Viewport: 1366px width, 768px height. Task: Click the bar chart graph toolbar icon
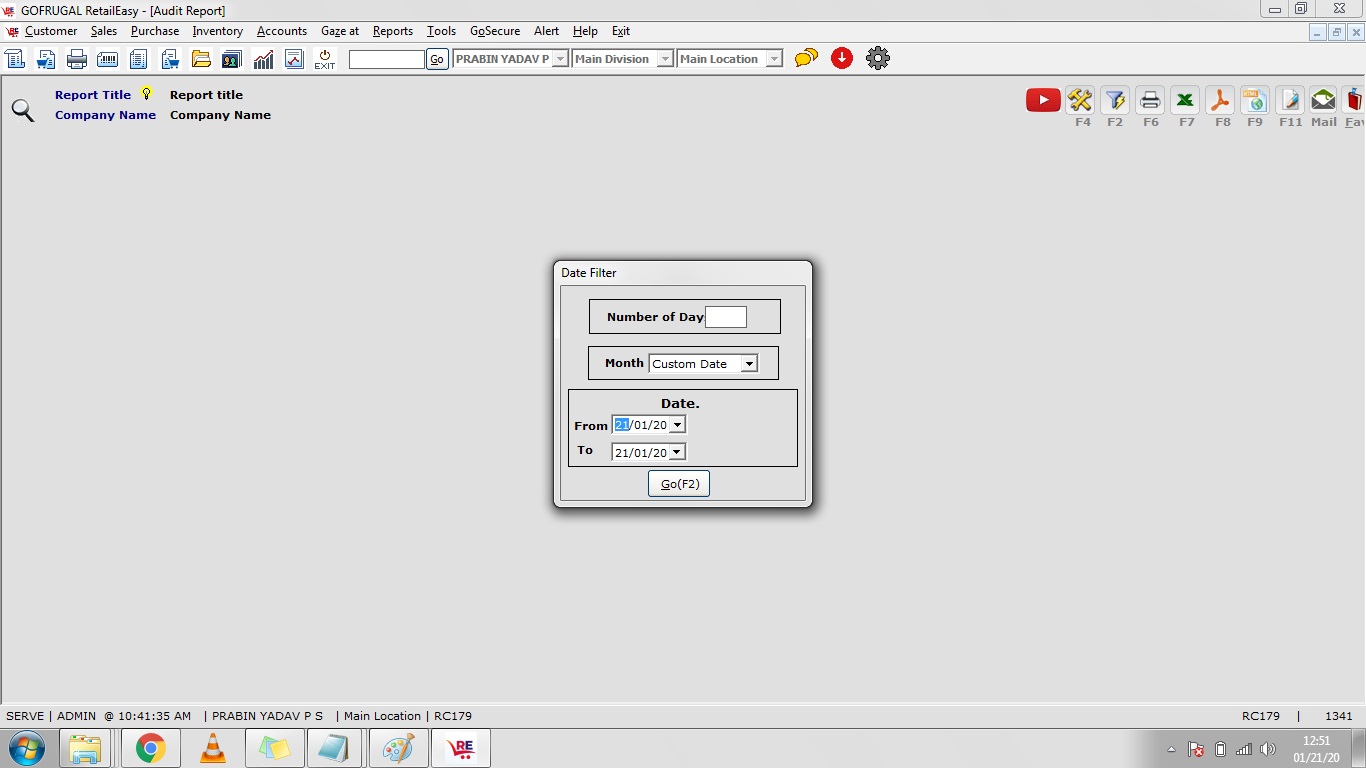[263, 59]
